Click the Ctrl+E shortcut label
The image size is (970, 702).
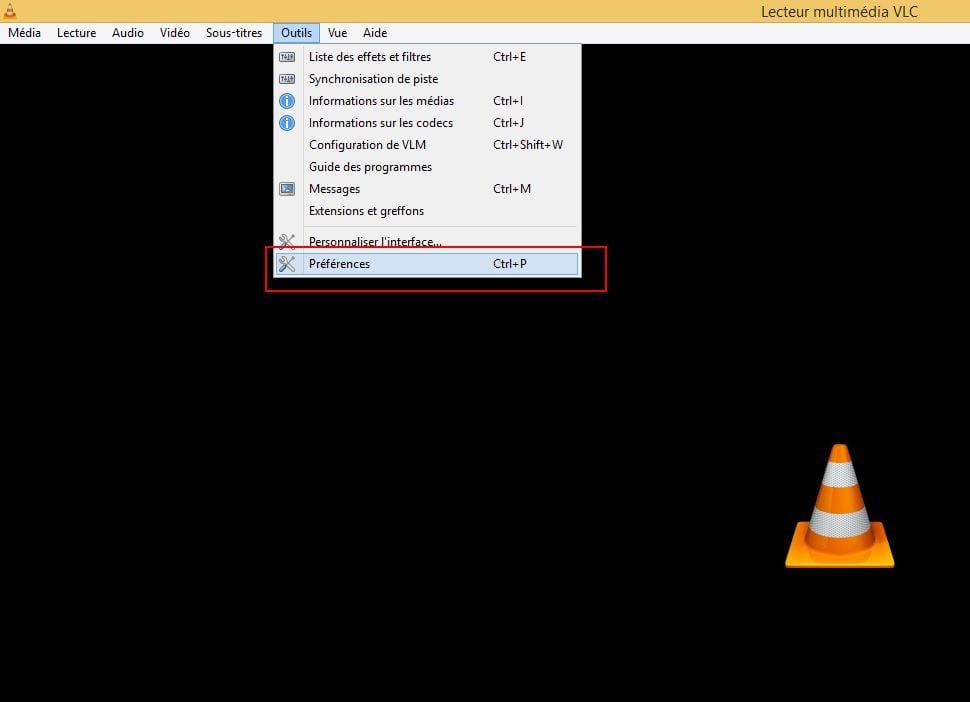point(510,57)
